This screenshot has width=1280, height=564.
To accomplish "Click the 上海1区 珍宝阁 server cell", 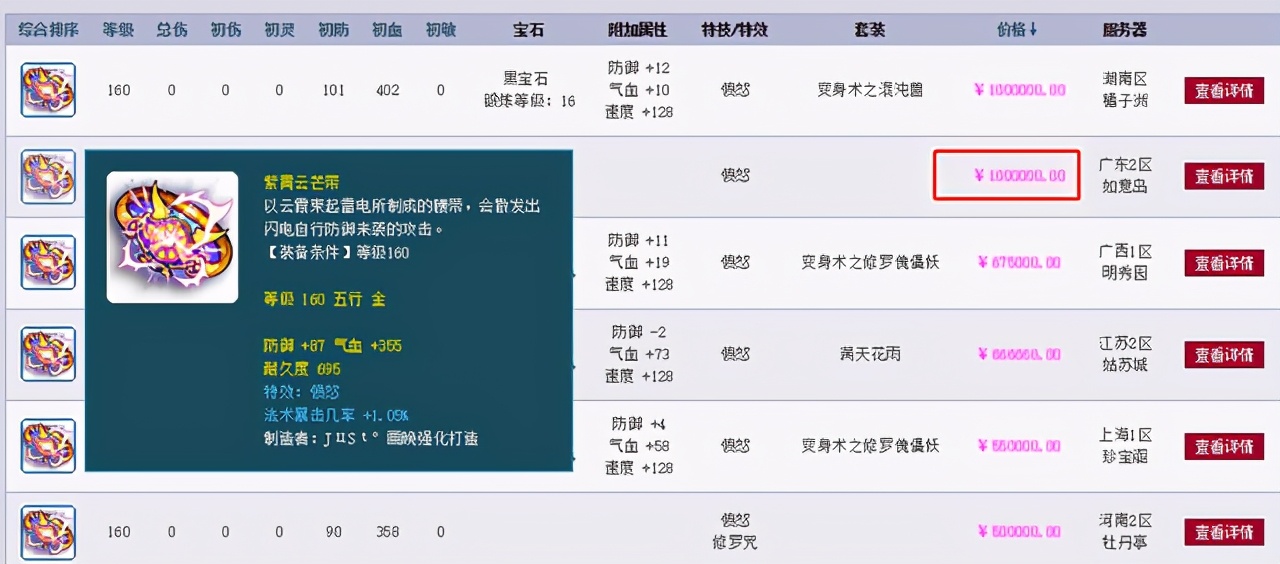I will point(1126,446).
